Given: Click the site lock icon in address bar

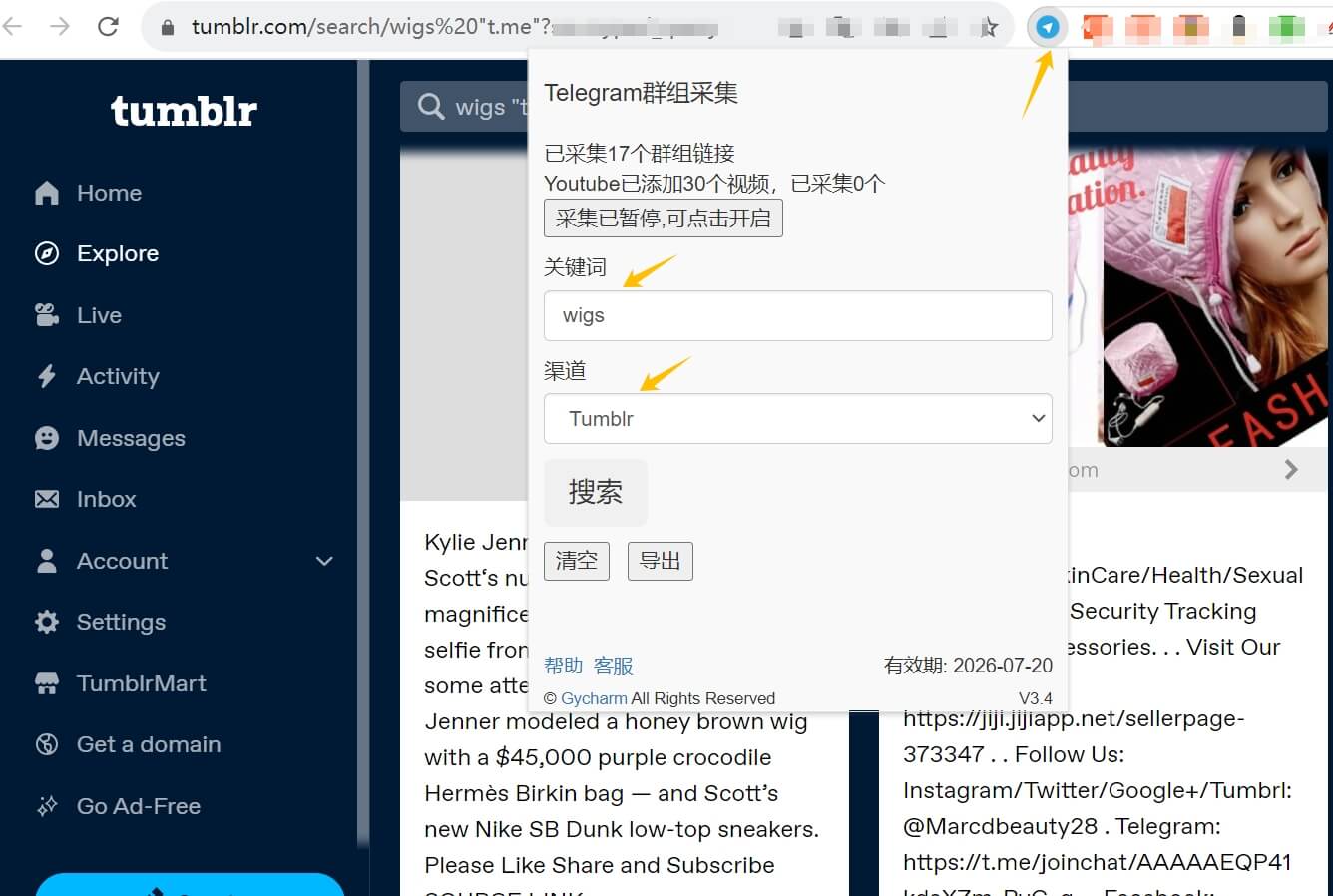Looking at the screenshot, I should click(x=168, y=27).
